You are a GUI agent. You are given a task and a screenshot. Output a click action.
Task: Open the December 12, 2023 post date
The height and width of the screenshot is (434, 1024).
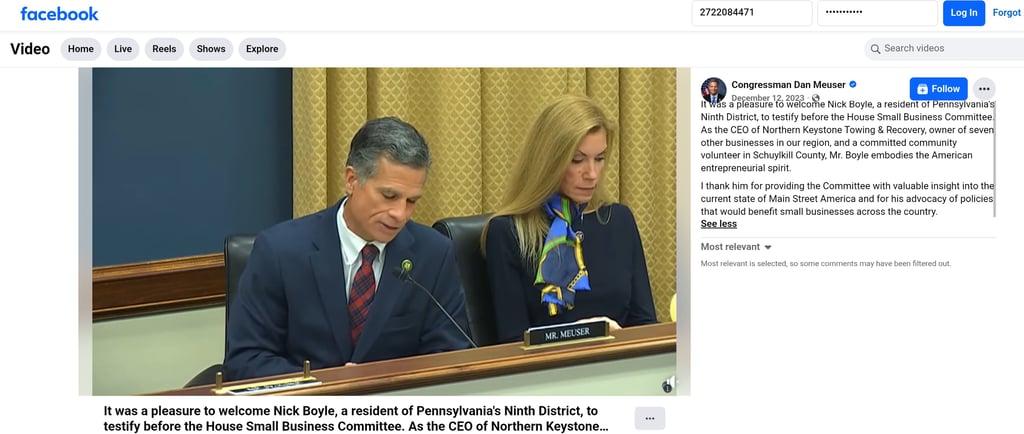[x=769, y=98]
